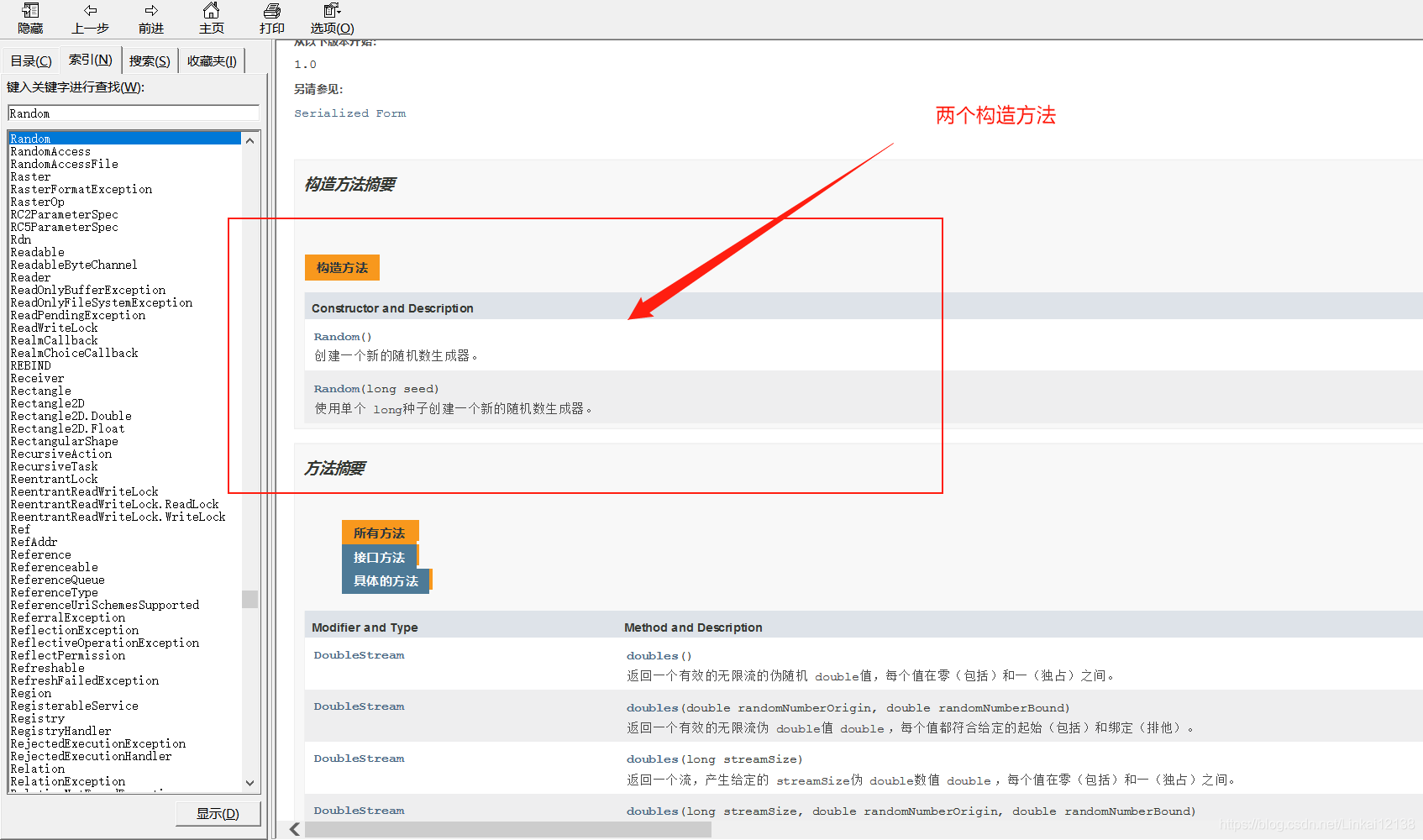
Task: Go back with the 上一步 arrow icon
Action: [90, 11]
